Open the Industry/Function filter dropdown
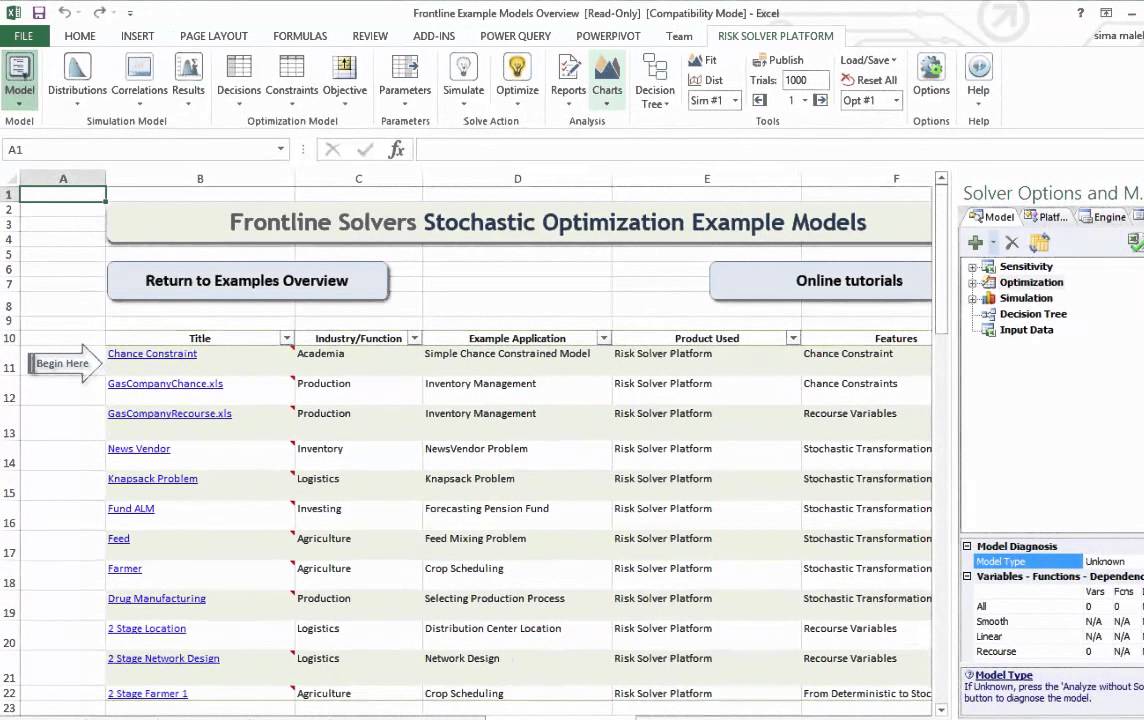 [414, 338]
